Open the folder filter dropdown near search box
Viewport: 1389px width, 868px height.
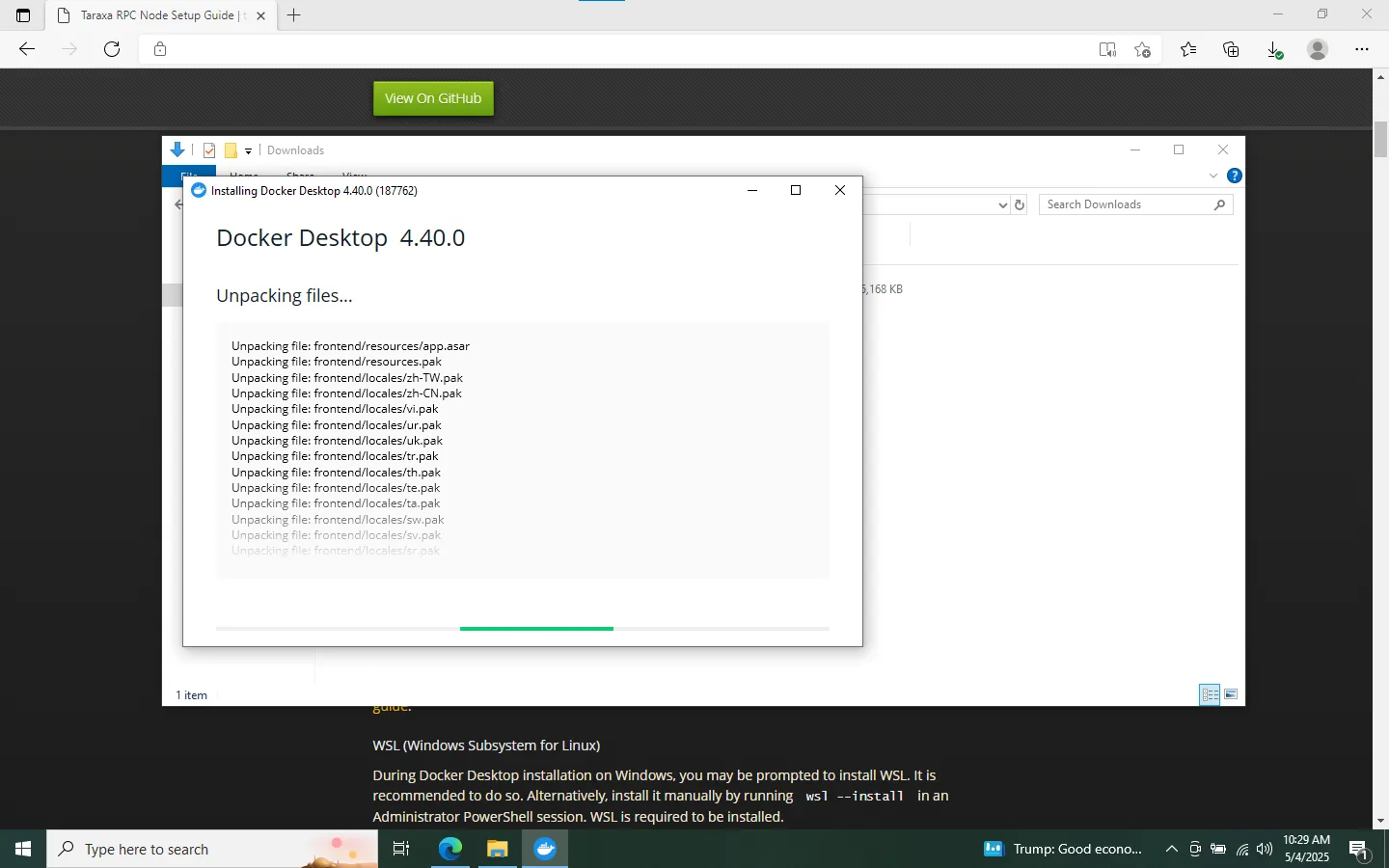click(1004, 203)
